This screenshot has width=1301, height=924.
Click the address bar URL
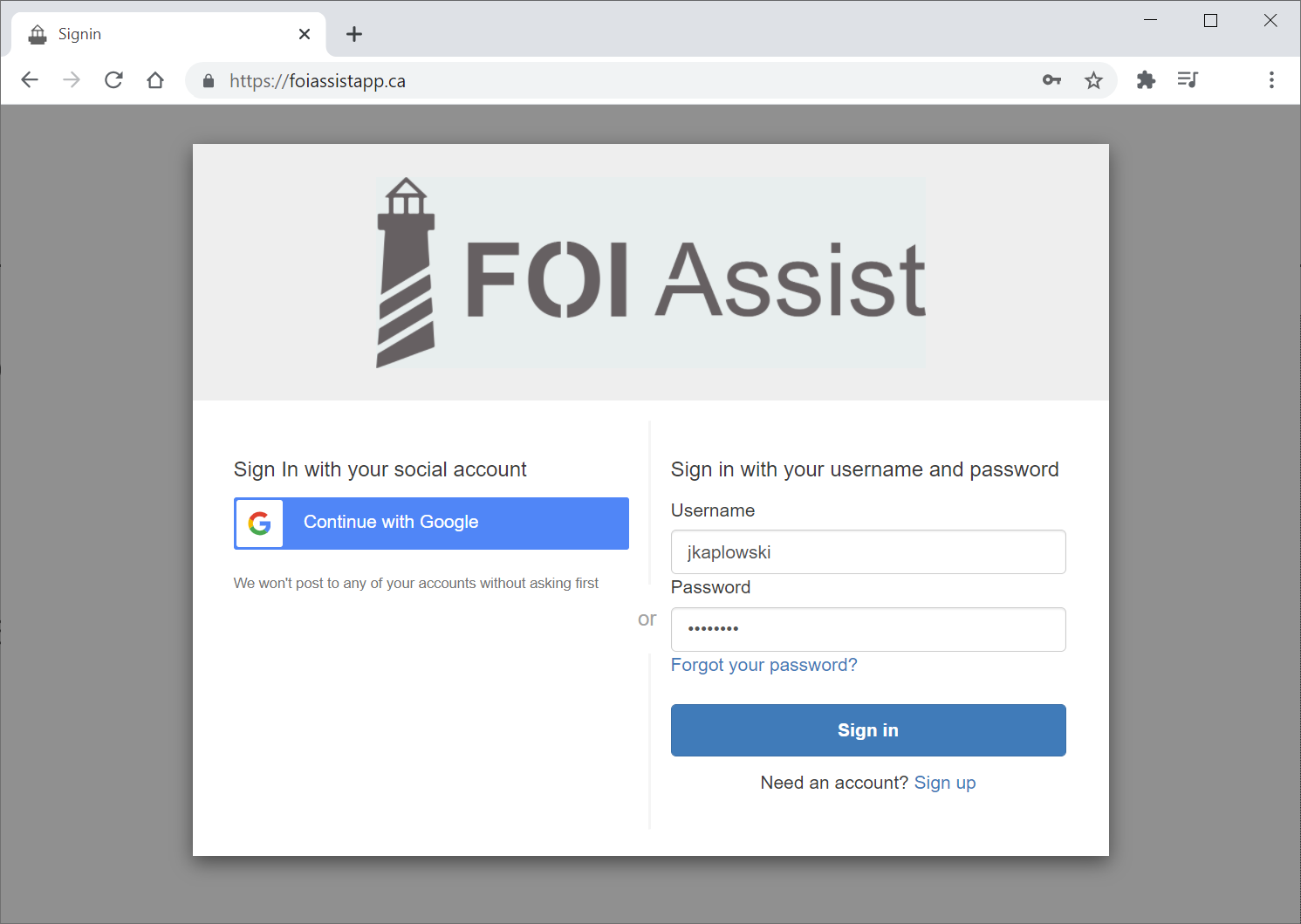pos(318,81)
